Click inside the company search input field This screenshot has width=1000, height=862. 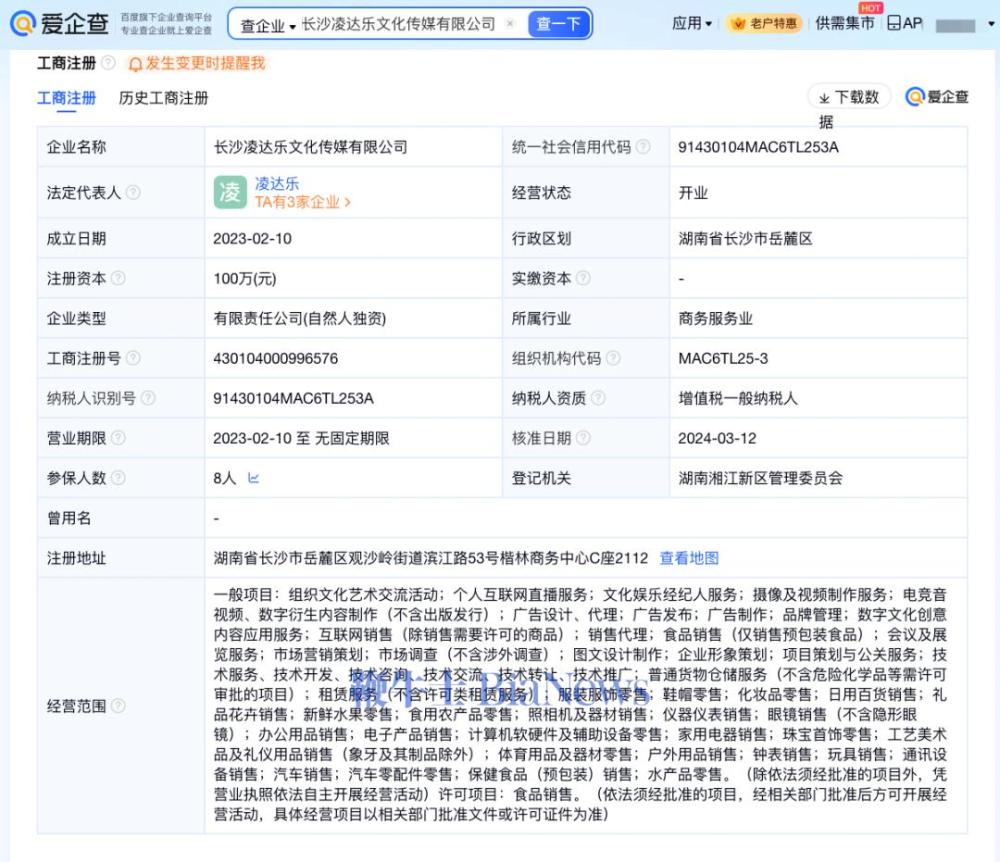[400, 22]
